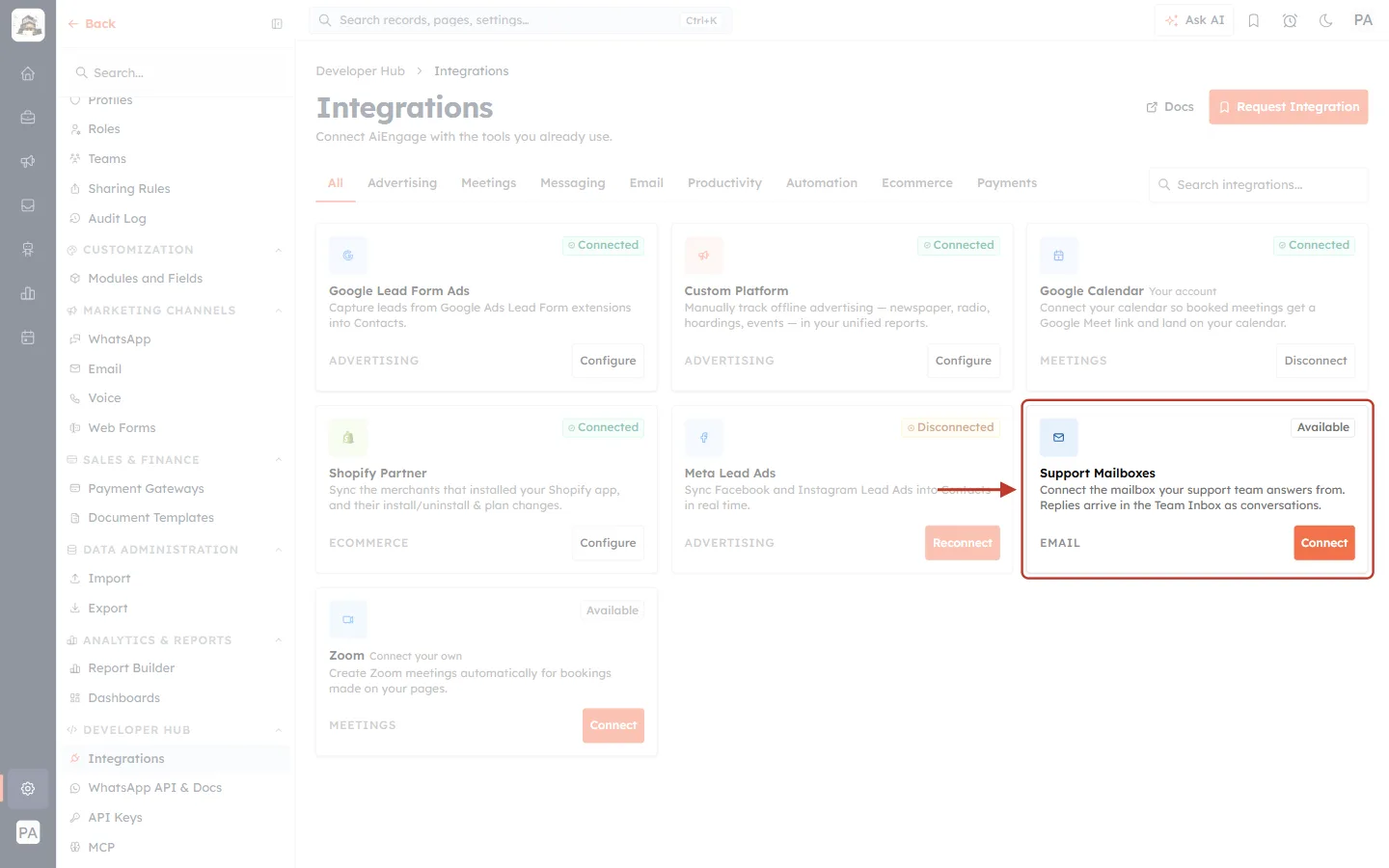Switch to the Productivity tab
Viewport: 1389px width, 868px height.
(724, 183)
